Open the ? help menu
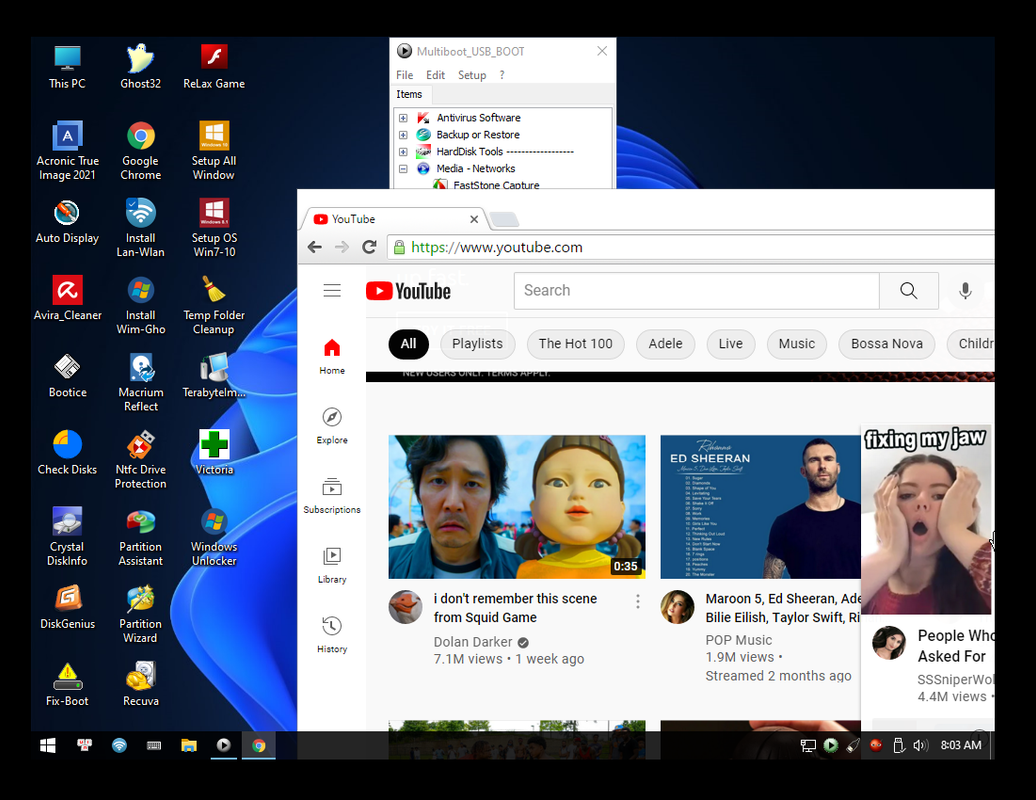 tap(502, 75)
